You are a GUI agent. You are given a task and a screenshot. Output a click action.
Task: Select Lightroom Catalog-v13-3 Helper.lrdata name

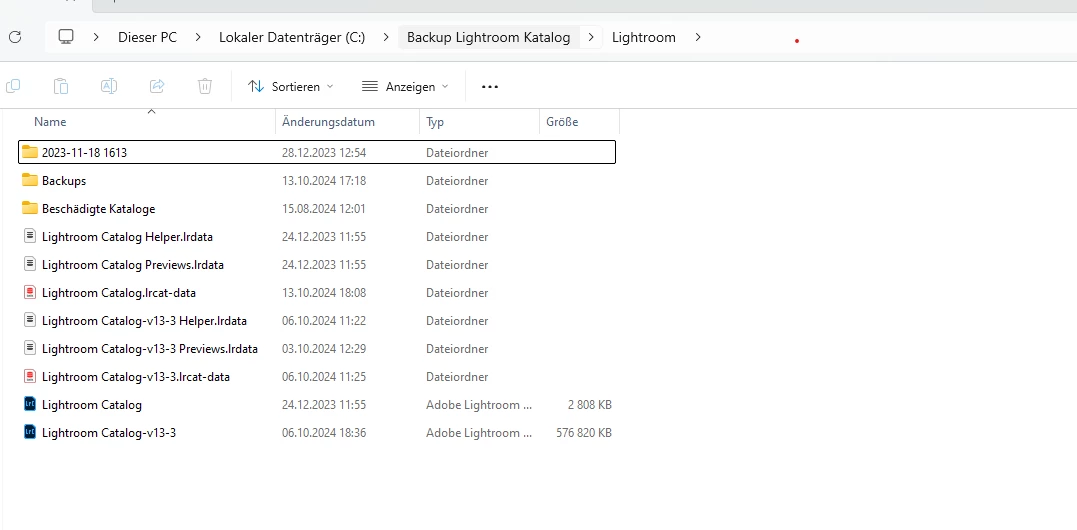pyautogui.click(x=144, y=321)
